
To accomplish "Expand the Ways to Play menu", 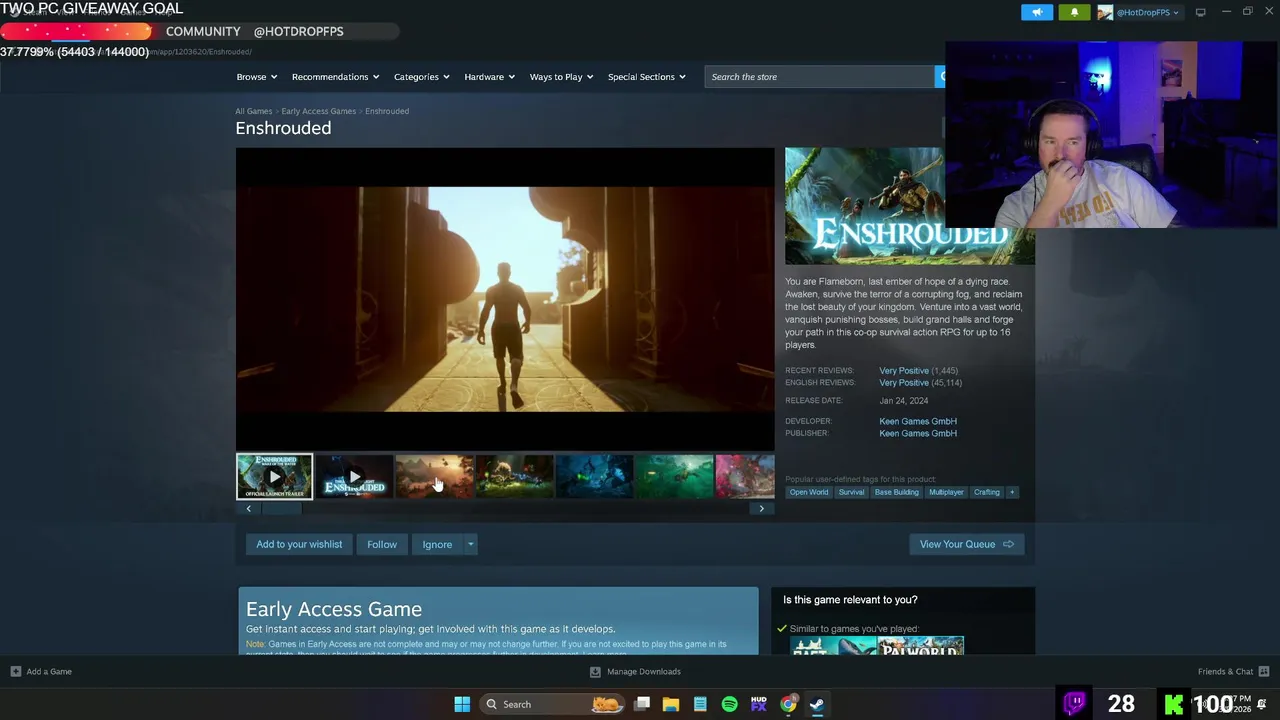I will pyautogui.click(x=561, y=77).
